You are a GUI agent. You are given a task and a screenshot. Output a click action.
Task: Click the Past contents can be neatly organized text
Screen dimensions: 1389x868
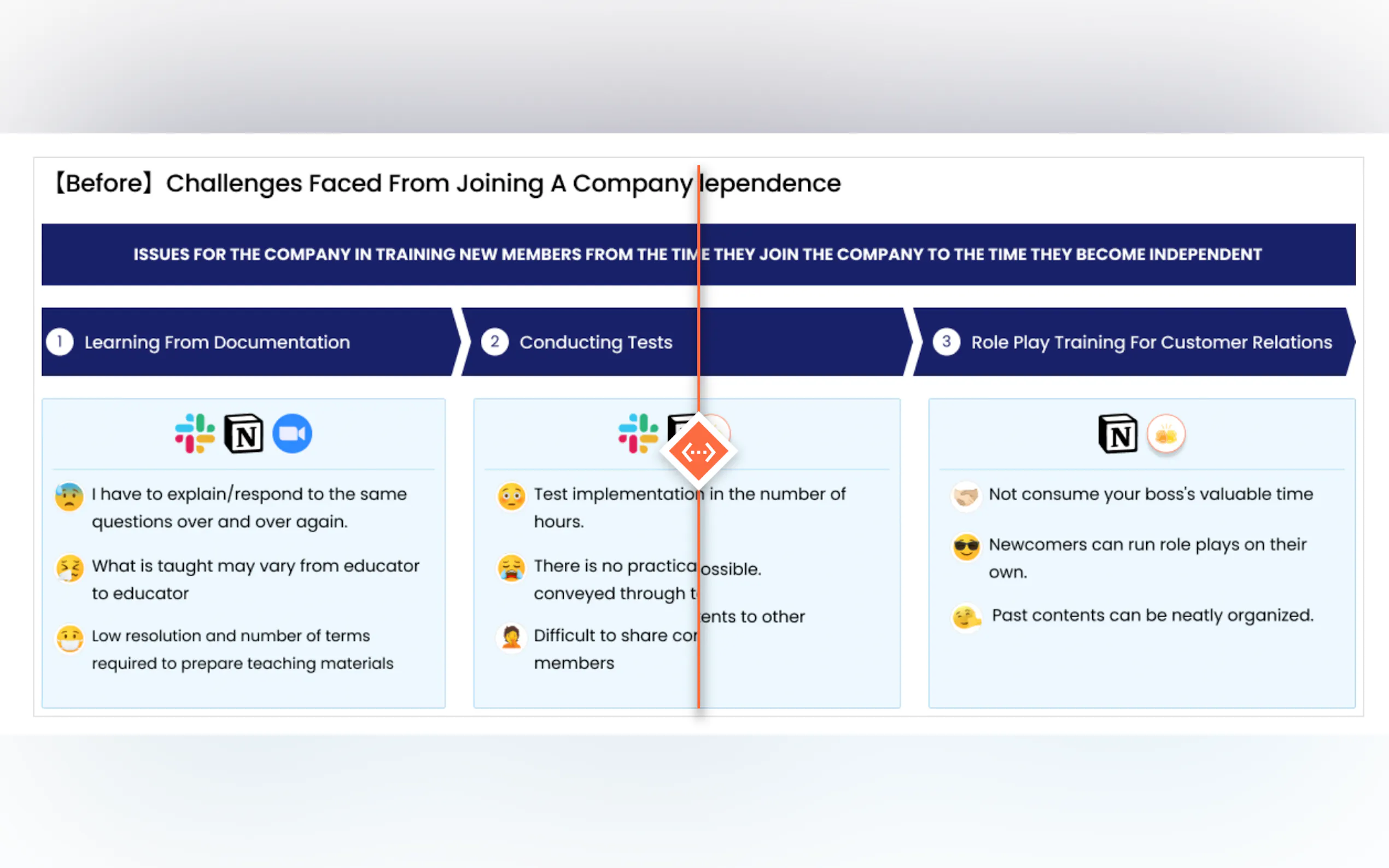click(1152, 615)
